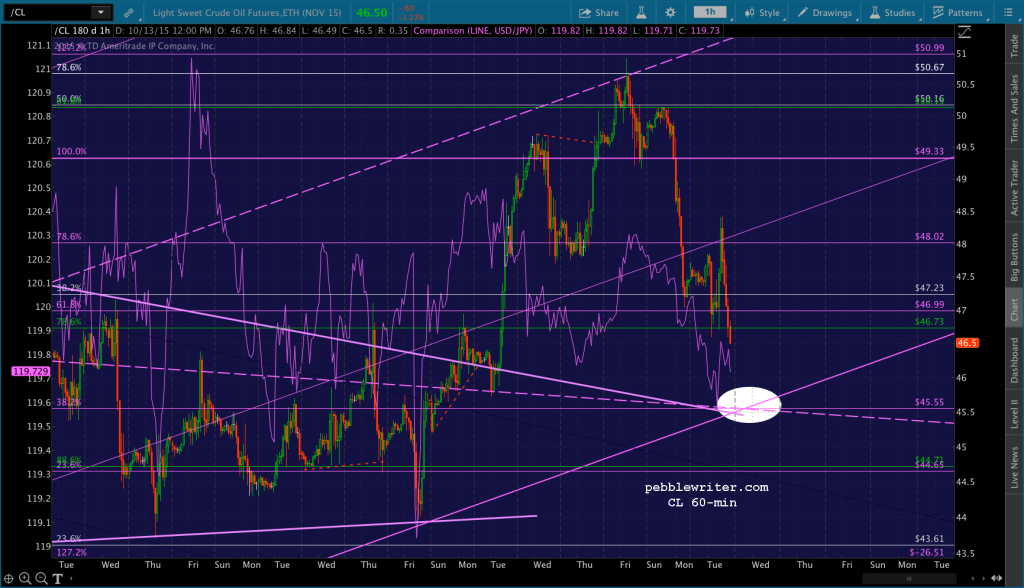Click scroll-right arrow at bottom right

point(984,578)
